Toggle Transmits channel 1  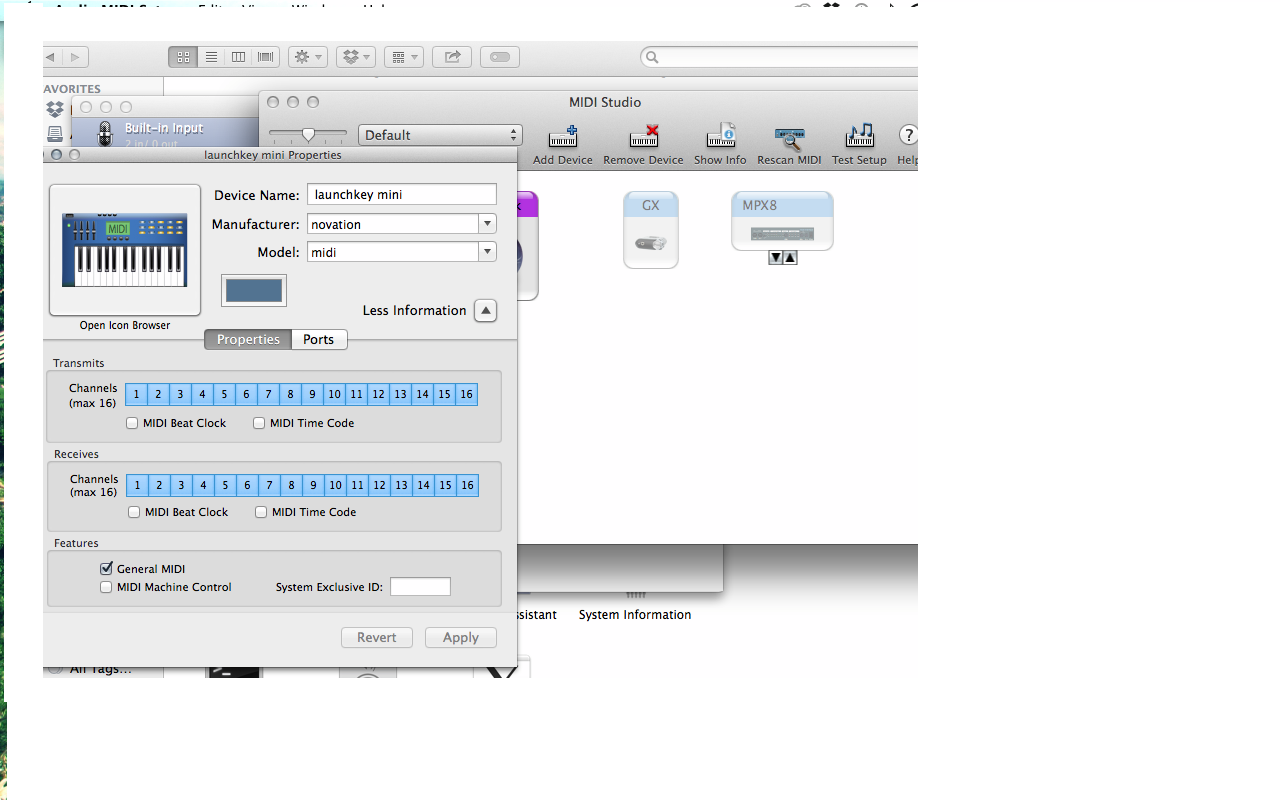point(137,394)
